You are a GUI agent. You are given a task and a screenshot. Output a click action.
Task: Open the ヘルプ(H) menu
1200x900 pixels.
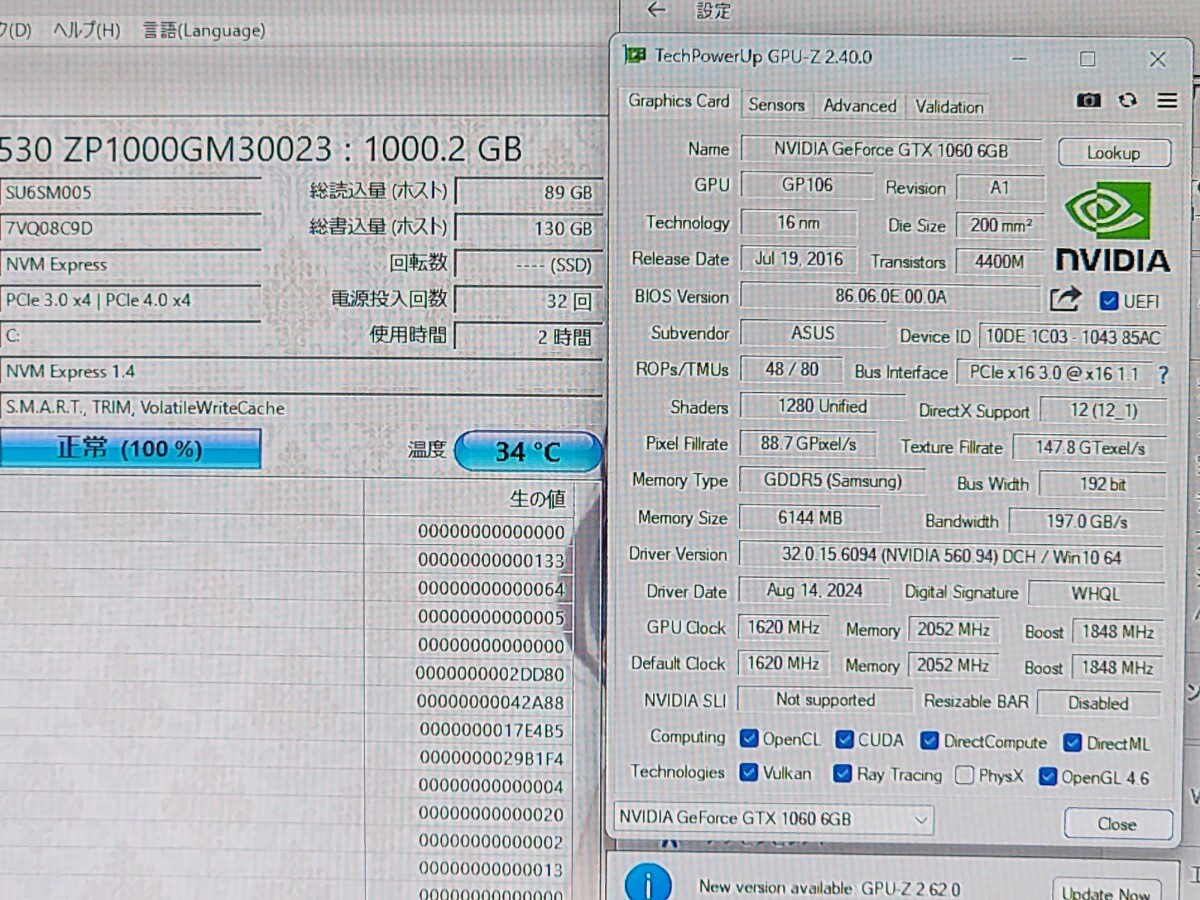86,30
